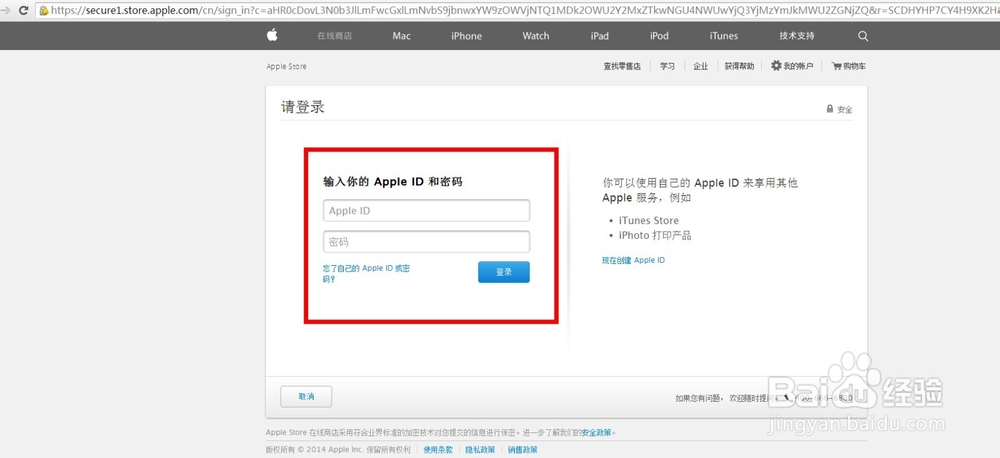Click the 取消 button
Image resolution: width=1000 pixels, height=458 pixels.
click(x=306, y=397)
